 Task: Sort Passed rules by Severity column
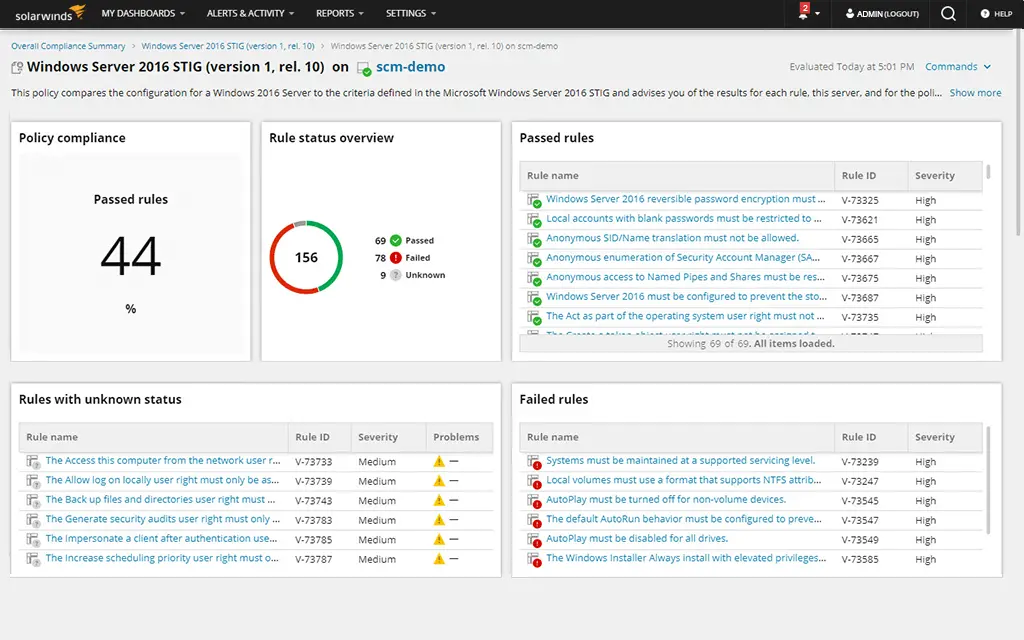click(944, 176)
